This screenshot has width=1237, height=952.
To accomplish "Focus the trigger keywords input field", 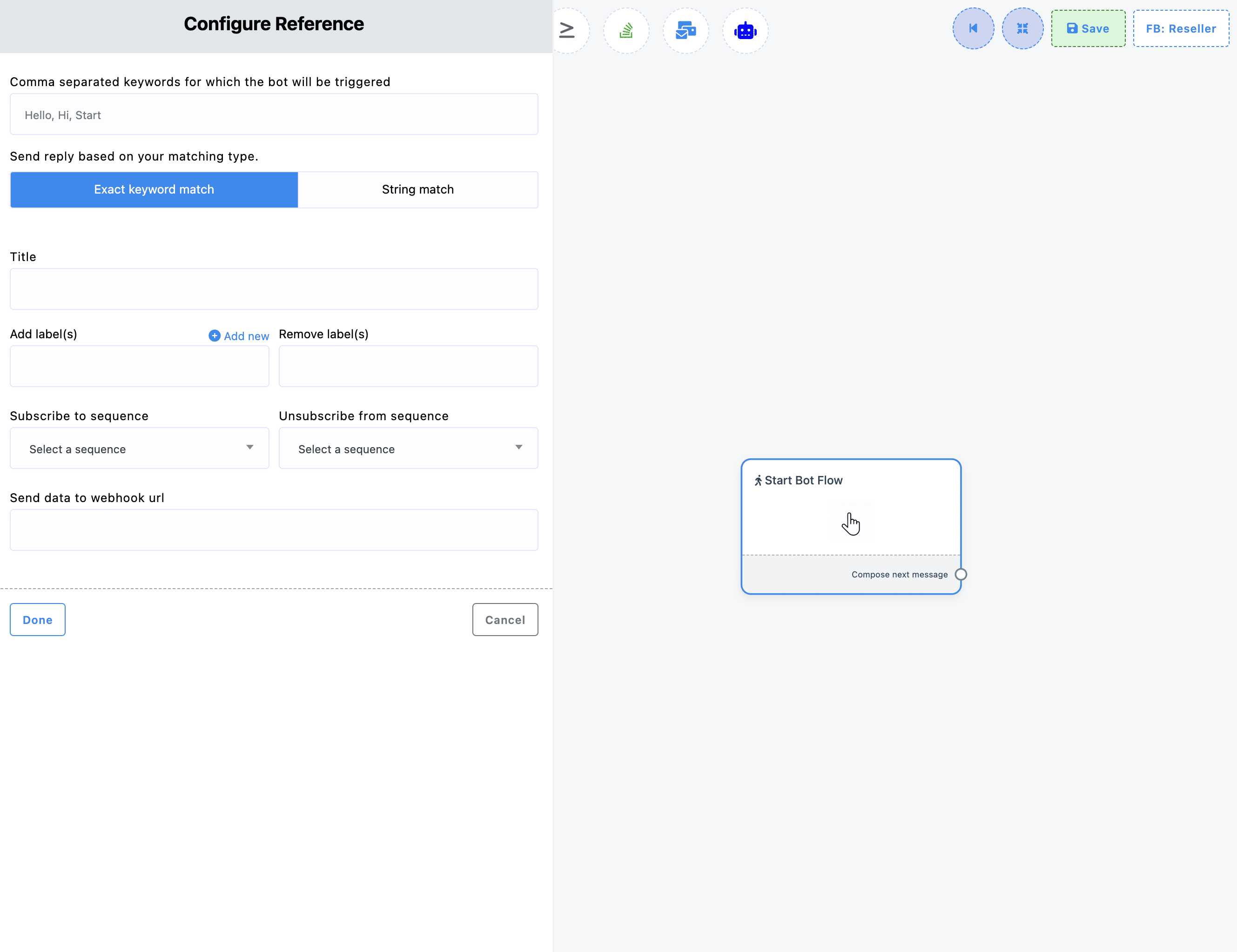I will pos(274,114).
